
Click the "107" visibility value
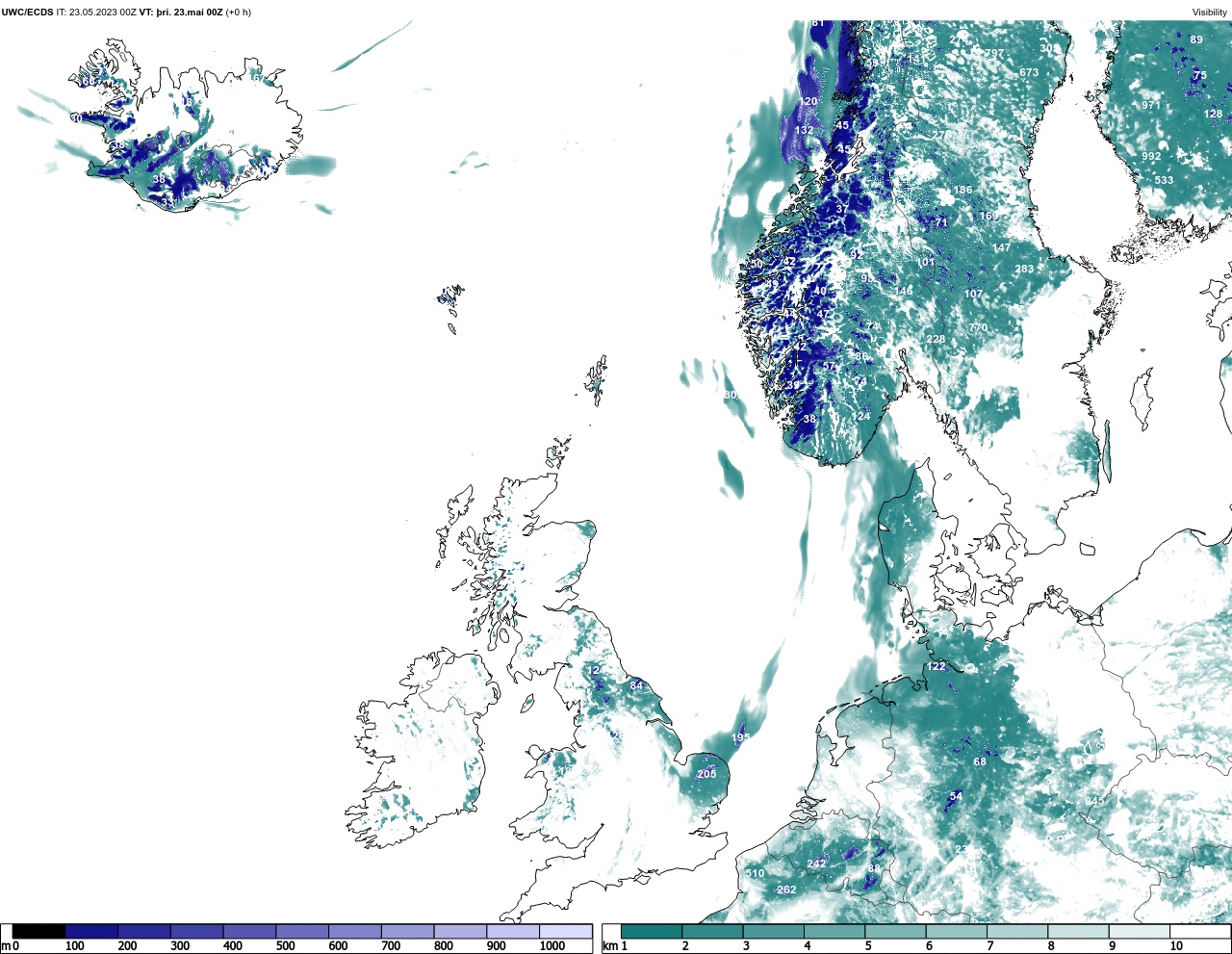(x=974, y=295)
